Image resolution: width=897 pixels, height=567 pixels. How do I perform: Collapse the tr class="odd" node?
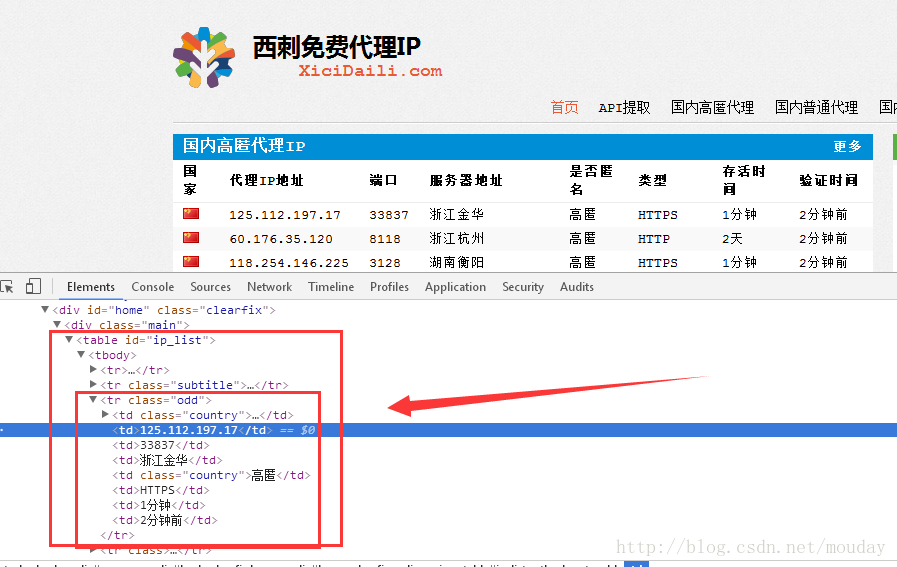click(93, 399)
